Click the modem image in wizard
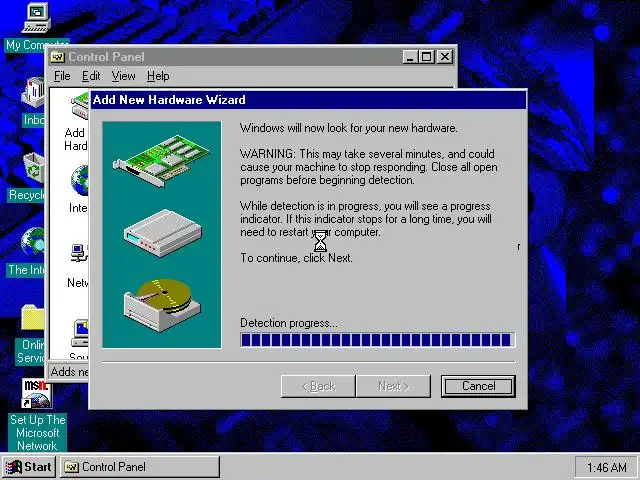 point(163,233)
